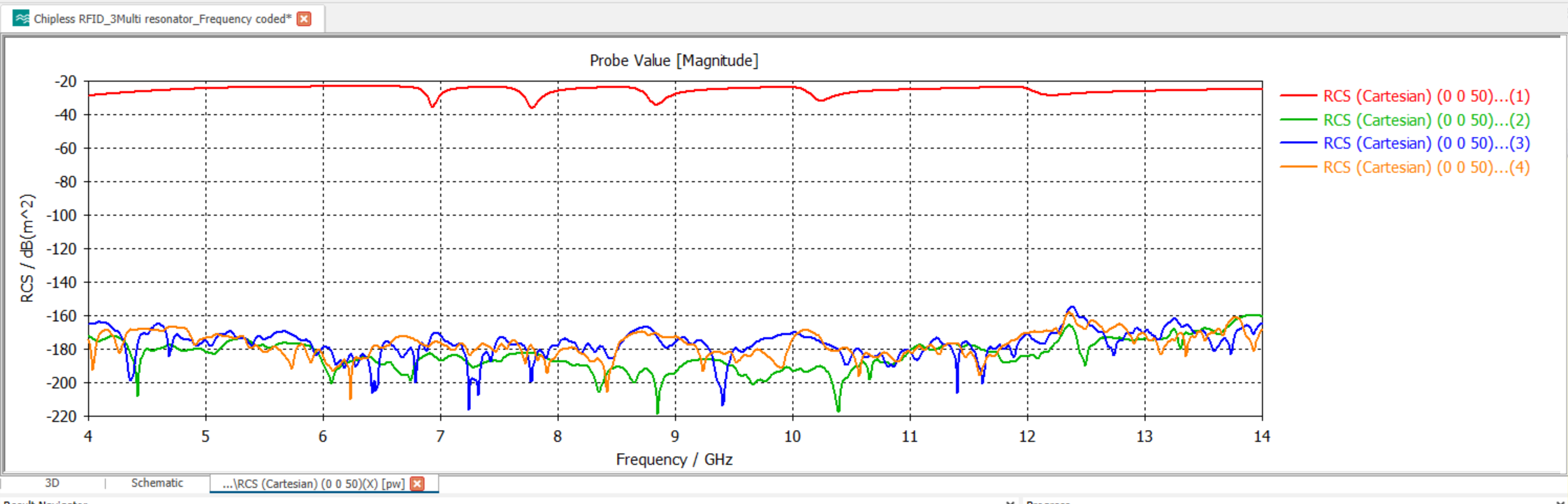Select the RCS (Cartesian) plot tab

tap(313, 484)
